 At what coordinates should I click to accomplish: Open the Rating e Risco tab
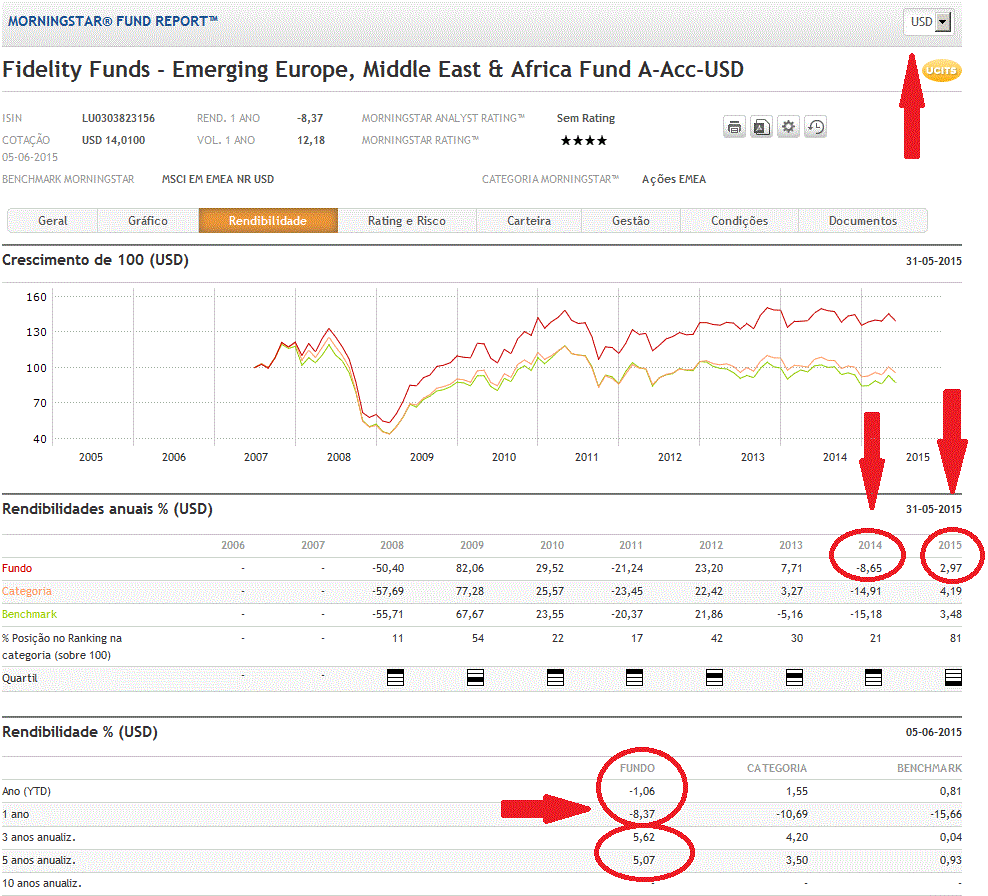click(407, 221)
